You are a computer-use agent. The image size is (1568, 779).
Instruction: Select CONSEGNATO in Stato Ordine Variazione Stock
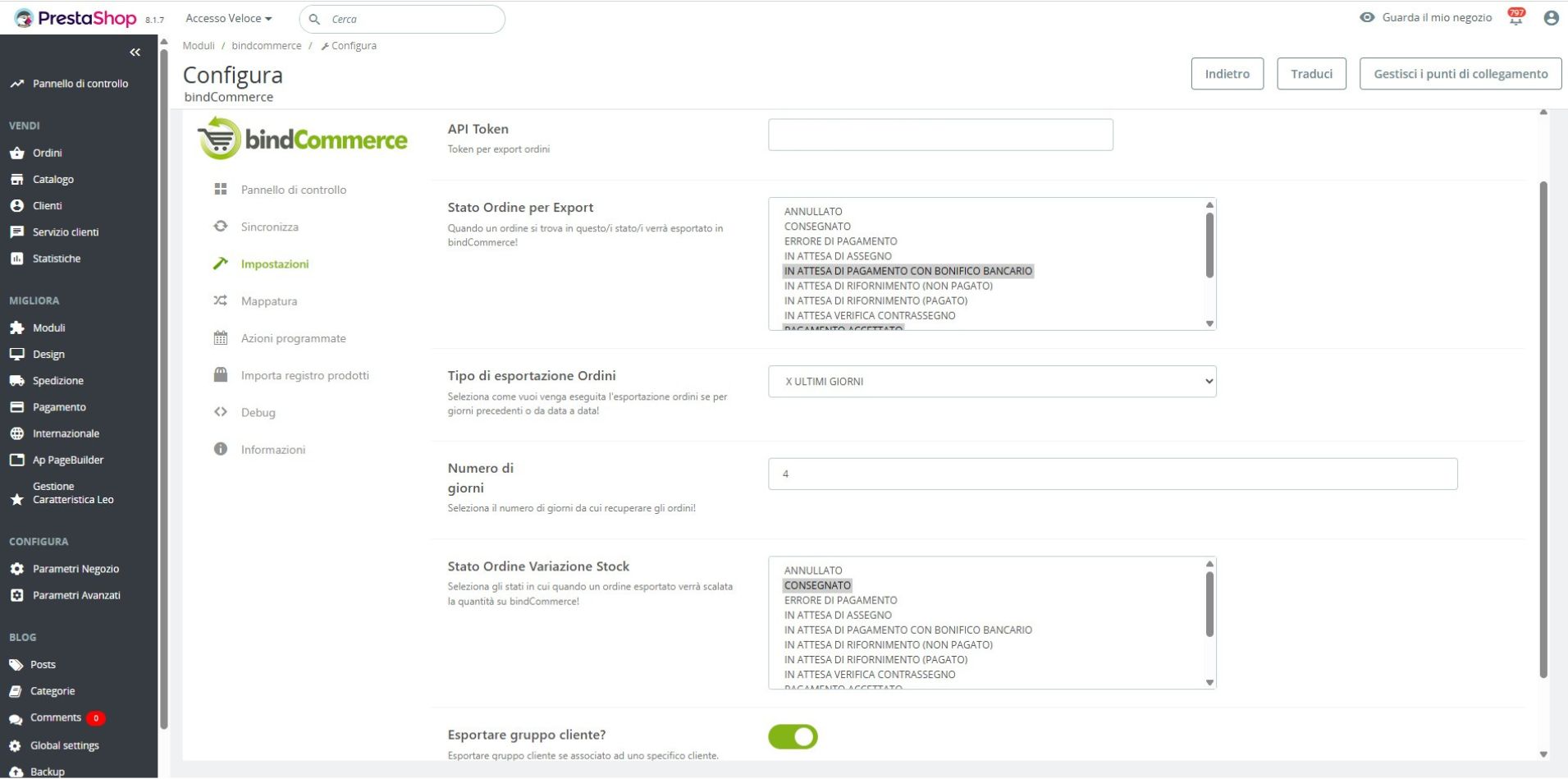coord(817,585)
